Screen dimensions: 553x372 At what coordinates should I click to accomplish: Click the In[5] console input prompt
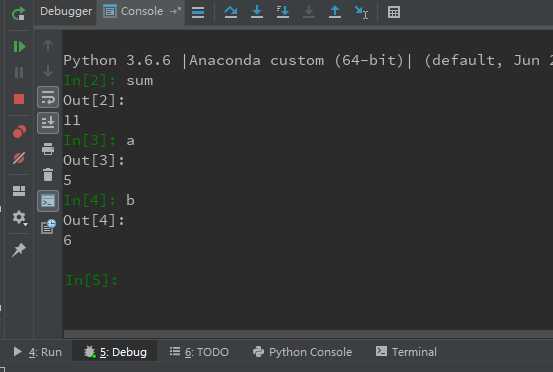coord(92,280)
